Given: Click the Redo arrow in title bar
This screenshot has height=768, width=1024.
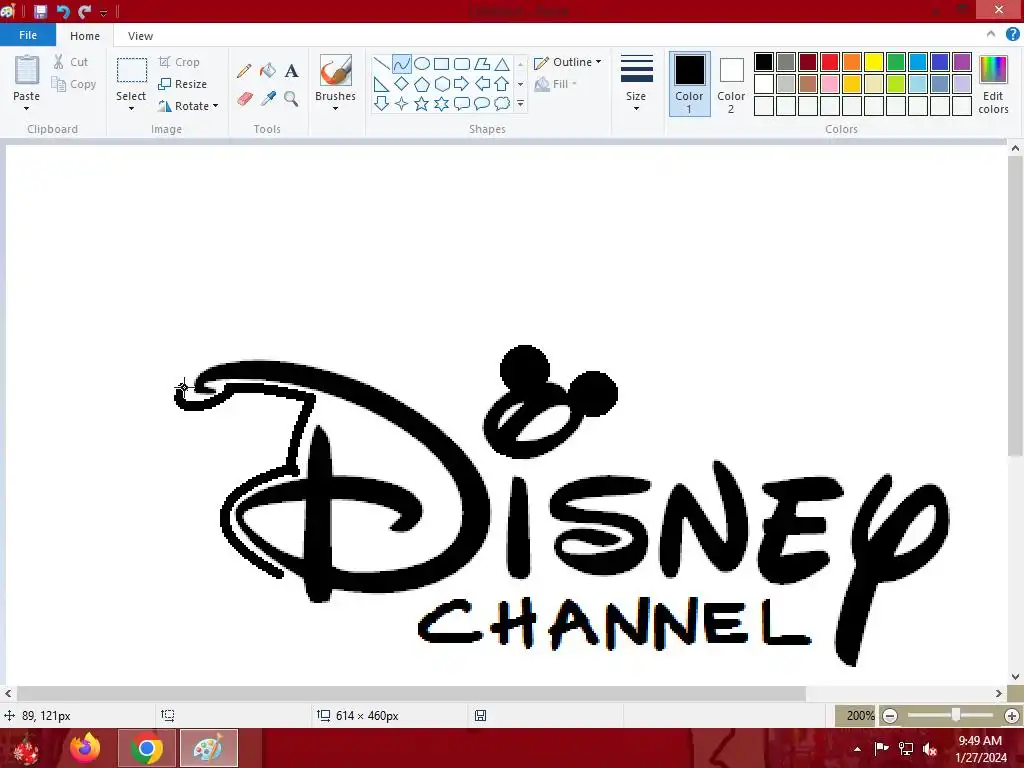Looking at the screenshot, I should 84,11.
